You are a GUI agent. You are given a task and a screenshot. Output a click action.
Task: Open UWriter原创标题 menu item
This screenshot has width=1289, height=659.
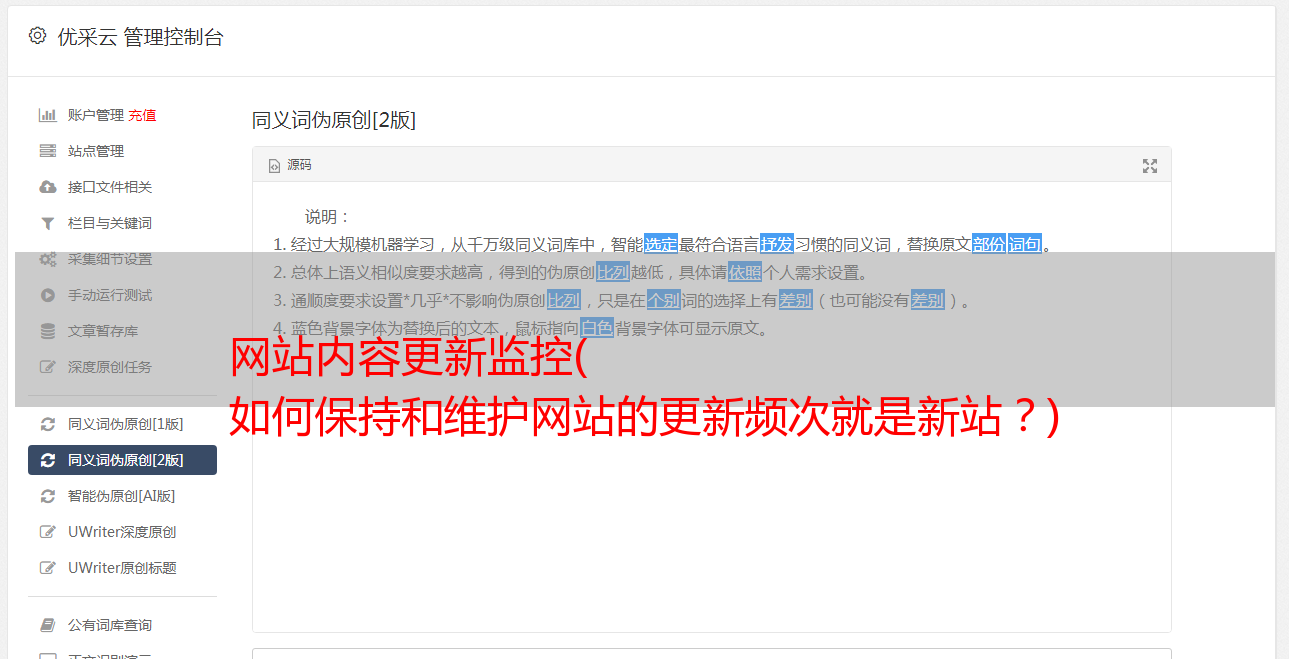122,568
